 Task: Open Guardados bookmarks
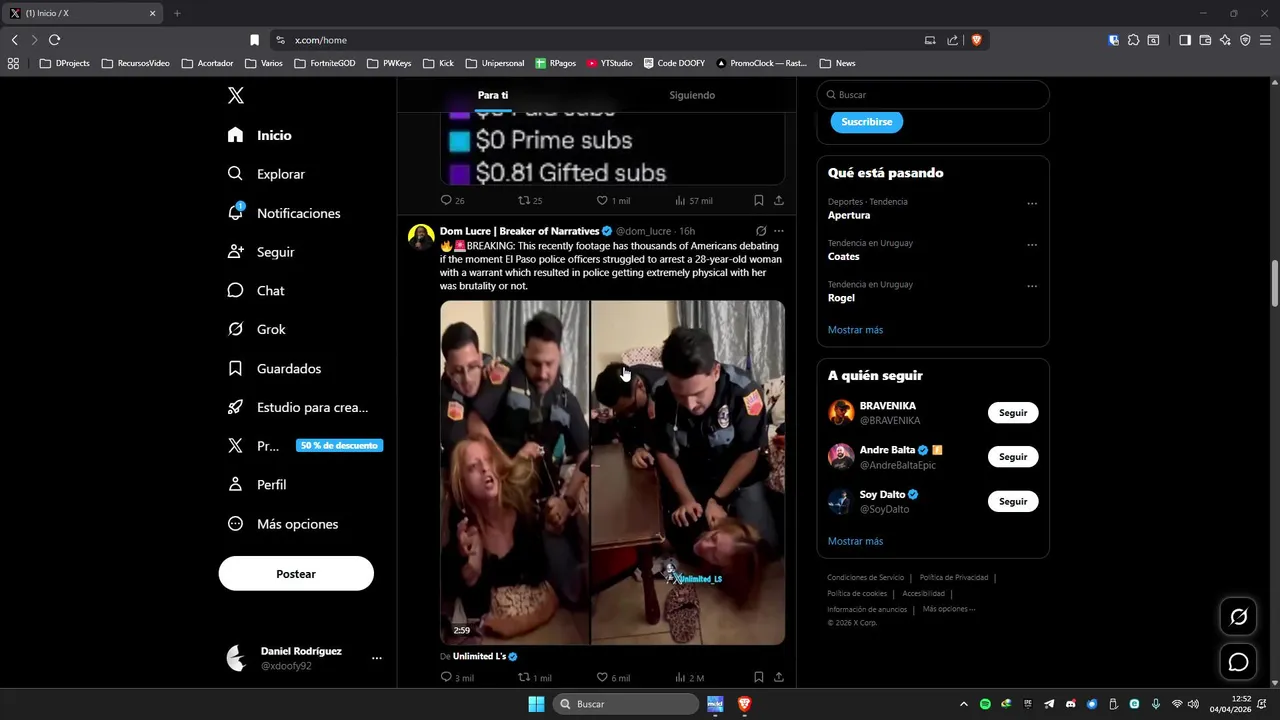(x=275, y=368)
